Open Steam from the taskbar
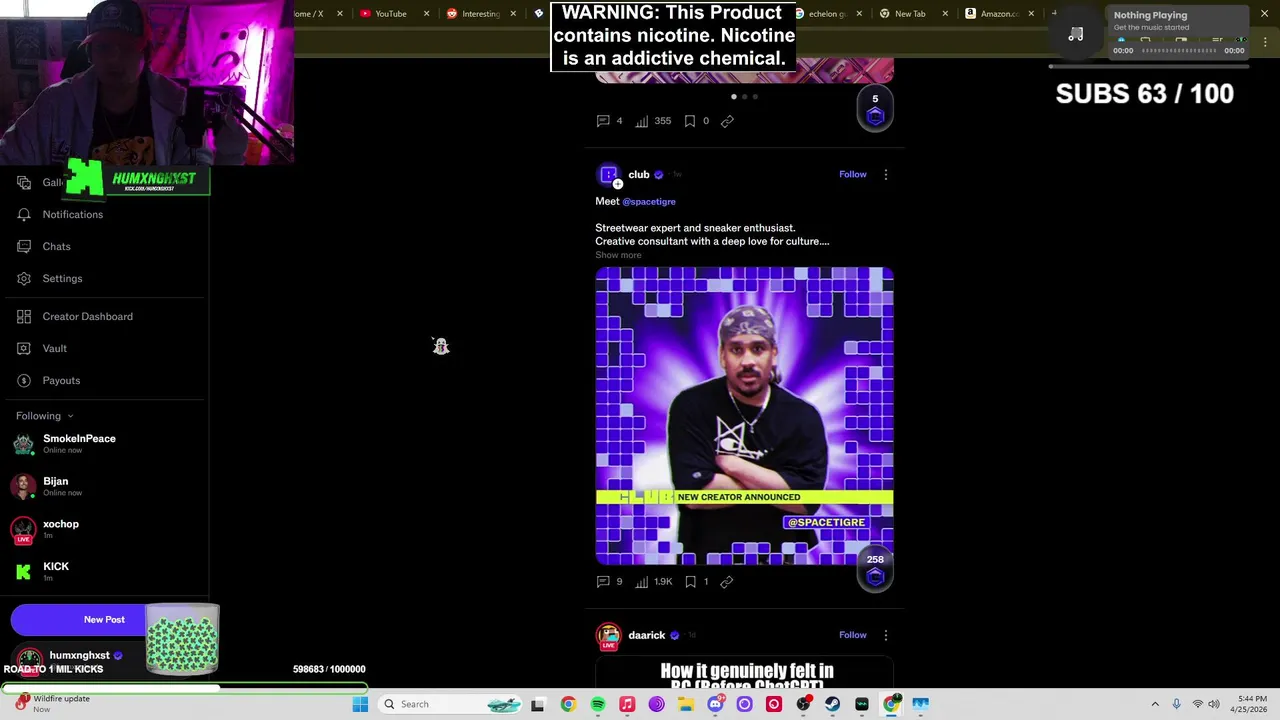 pos(832,704)
